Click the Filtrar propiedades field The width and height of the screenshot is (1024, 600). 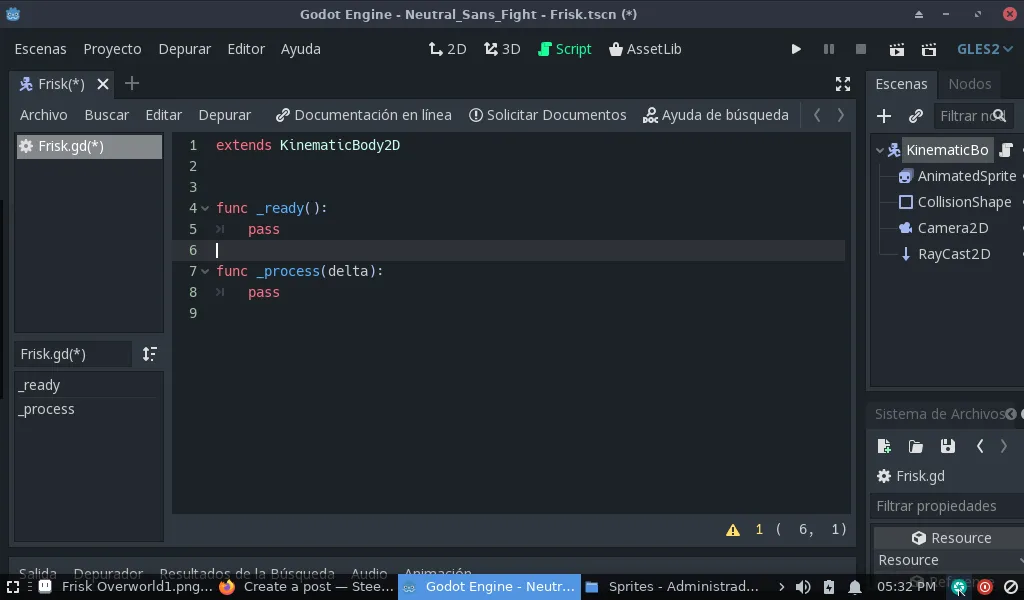point(946,506)
